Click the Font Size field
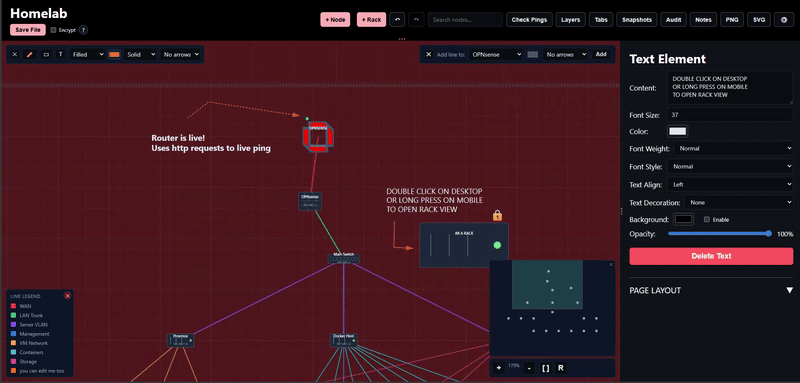The image size is (800, 383). [730, 115]
